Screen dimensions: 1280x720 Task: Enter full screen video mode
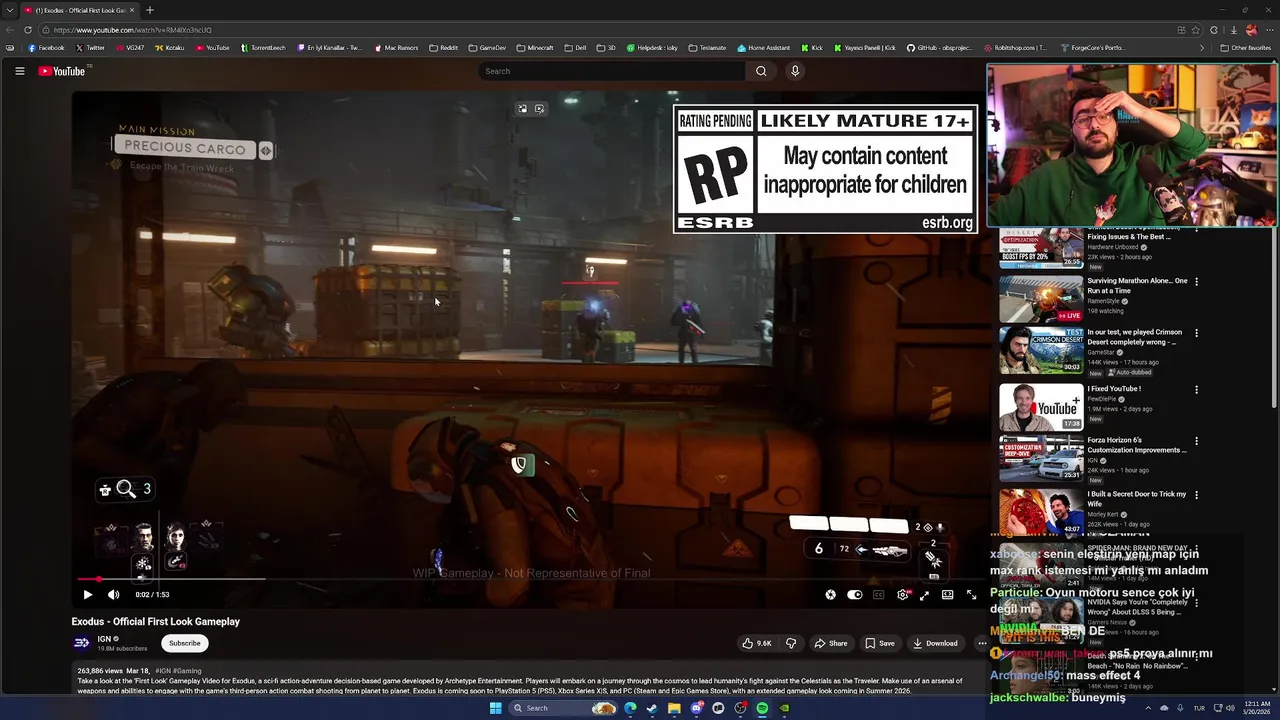[971, 594]
